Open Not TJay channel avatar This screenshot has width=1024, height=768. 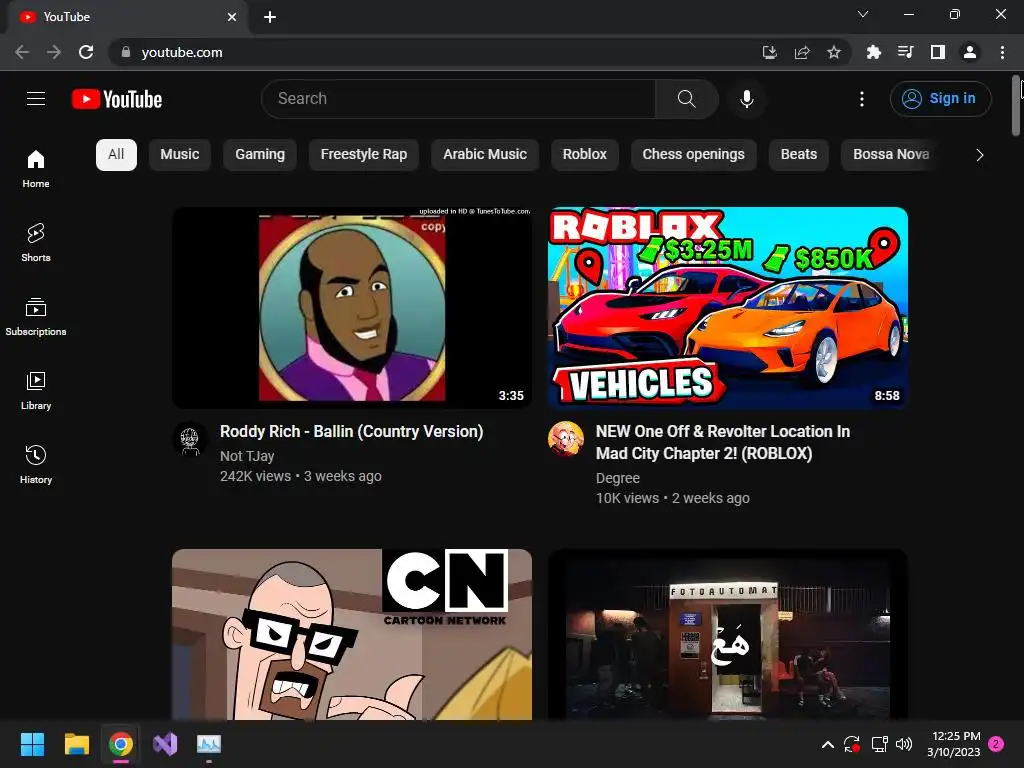tap(190, 438)
